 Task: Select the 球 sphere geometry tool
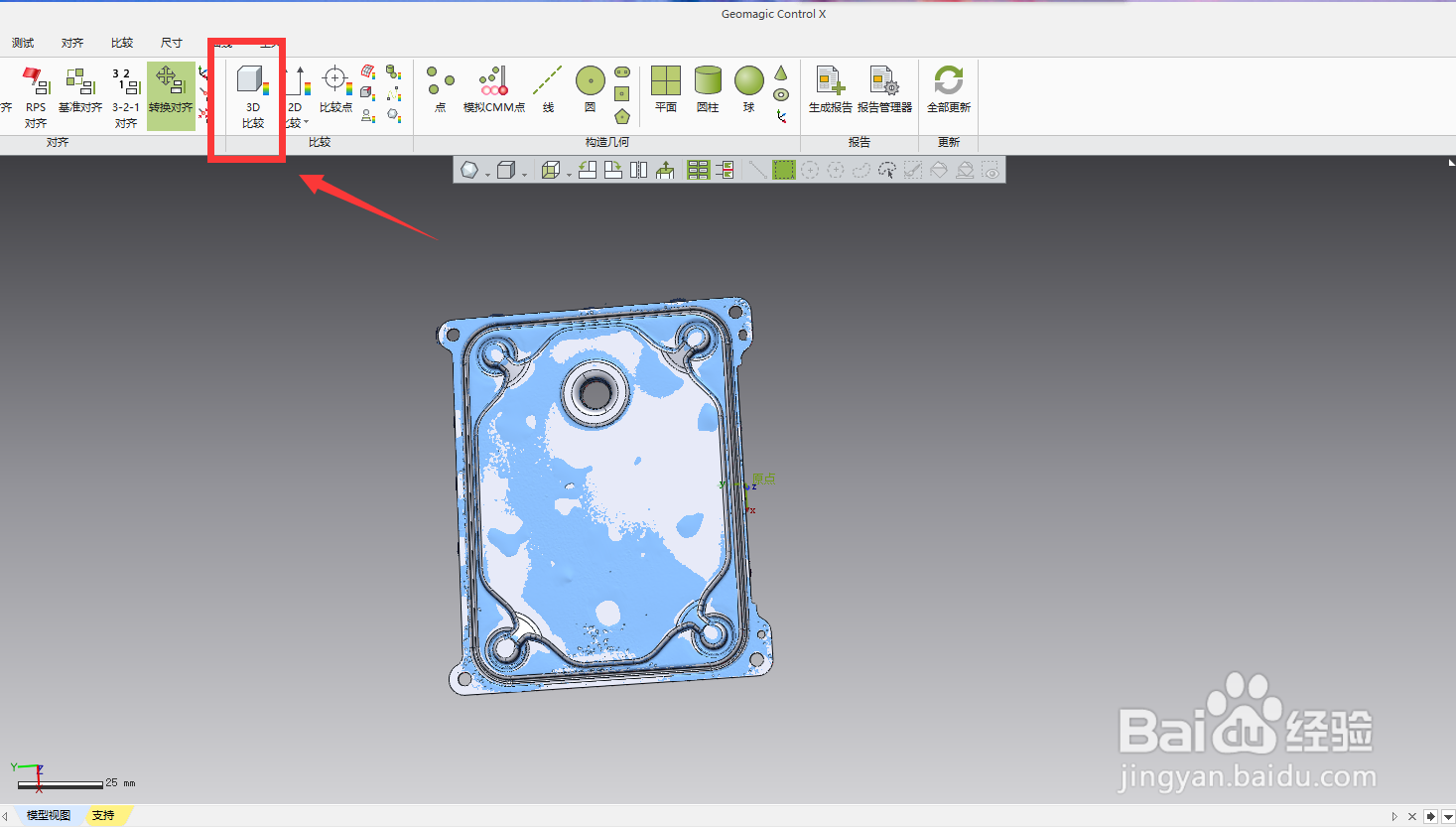[749, 90]
